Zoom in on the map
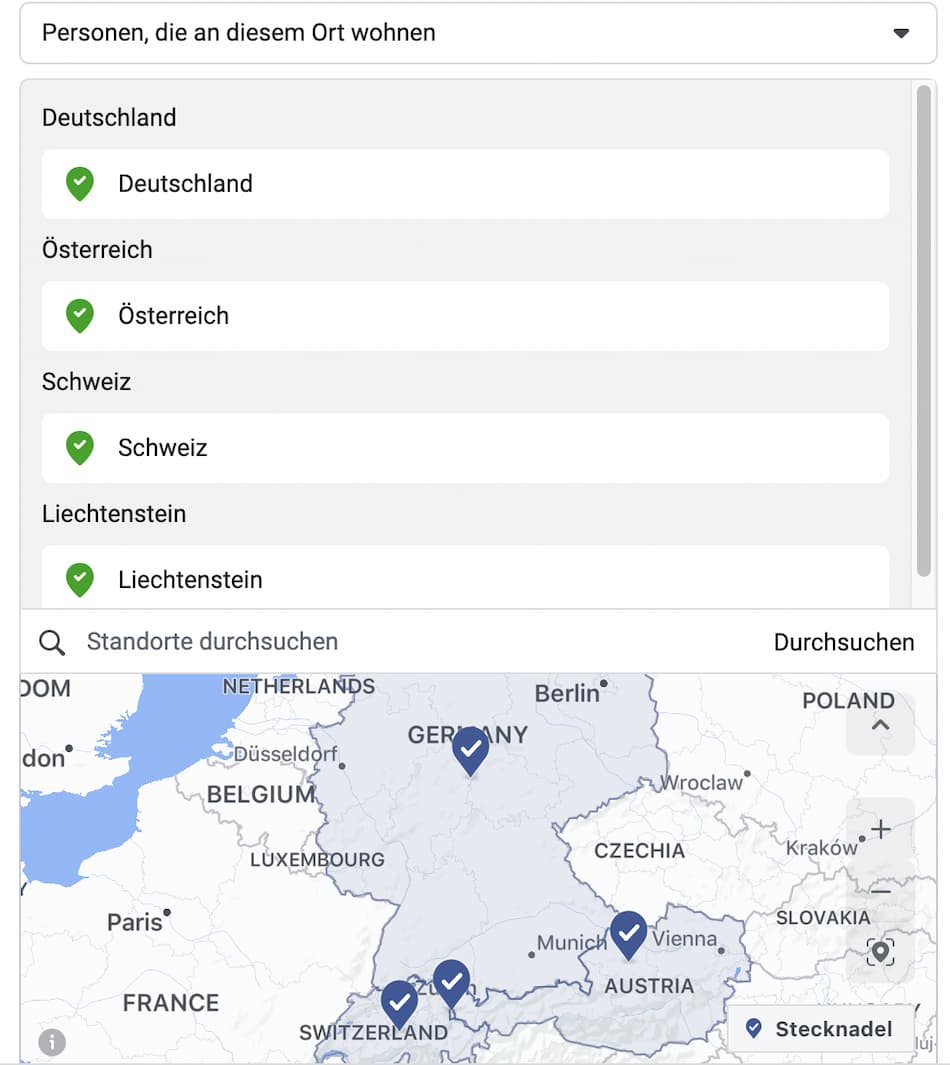The width and height of the screenshot is (950, 1065). (880, 829)
